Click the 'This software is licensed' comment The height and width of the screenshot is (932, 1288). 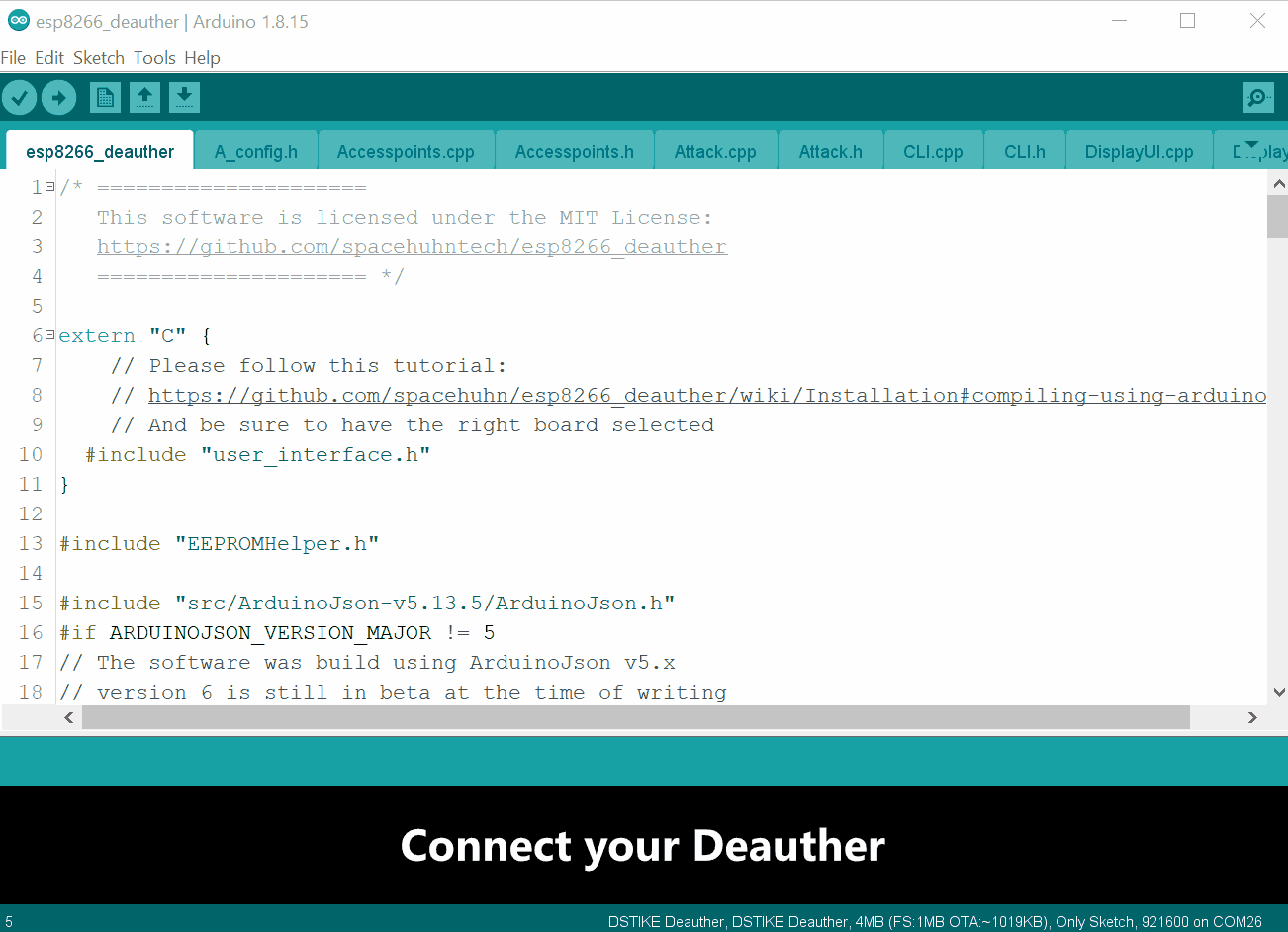pyautogui.click(x=405, y=217)
